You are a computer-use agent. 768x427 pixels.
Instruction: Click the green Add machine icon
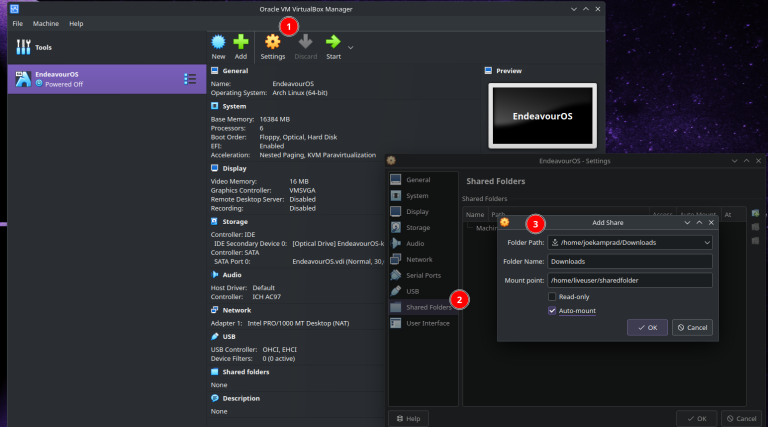click(241, 43)
